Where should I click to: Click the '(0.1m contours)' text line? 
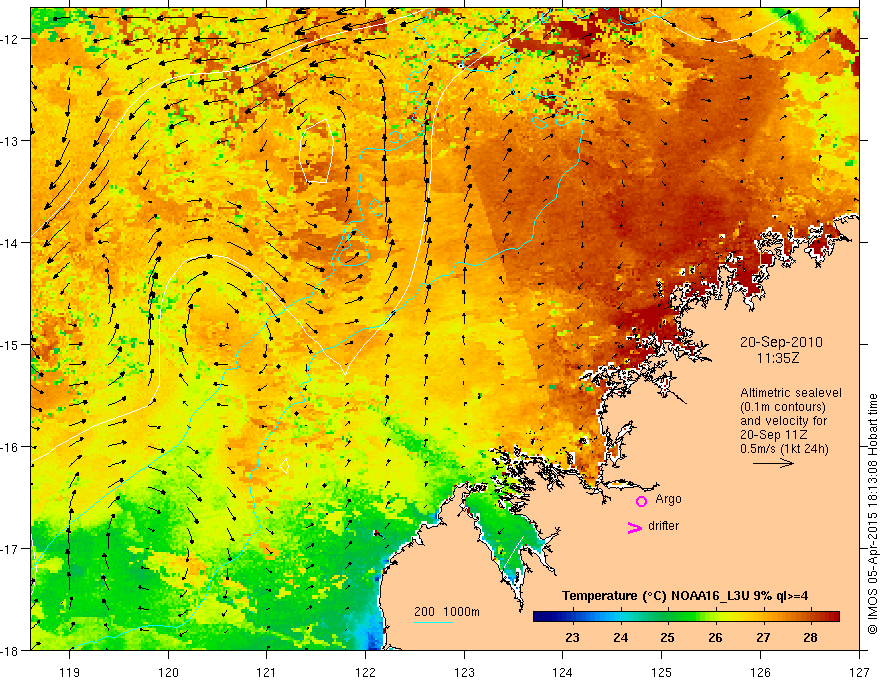(x=783, y=407)
